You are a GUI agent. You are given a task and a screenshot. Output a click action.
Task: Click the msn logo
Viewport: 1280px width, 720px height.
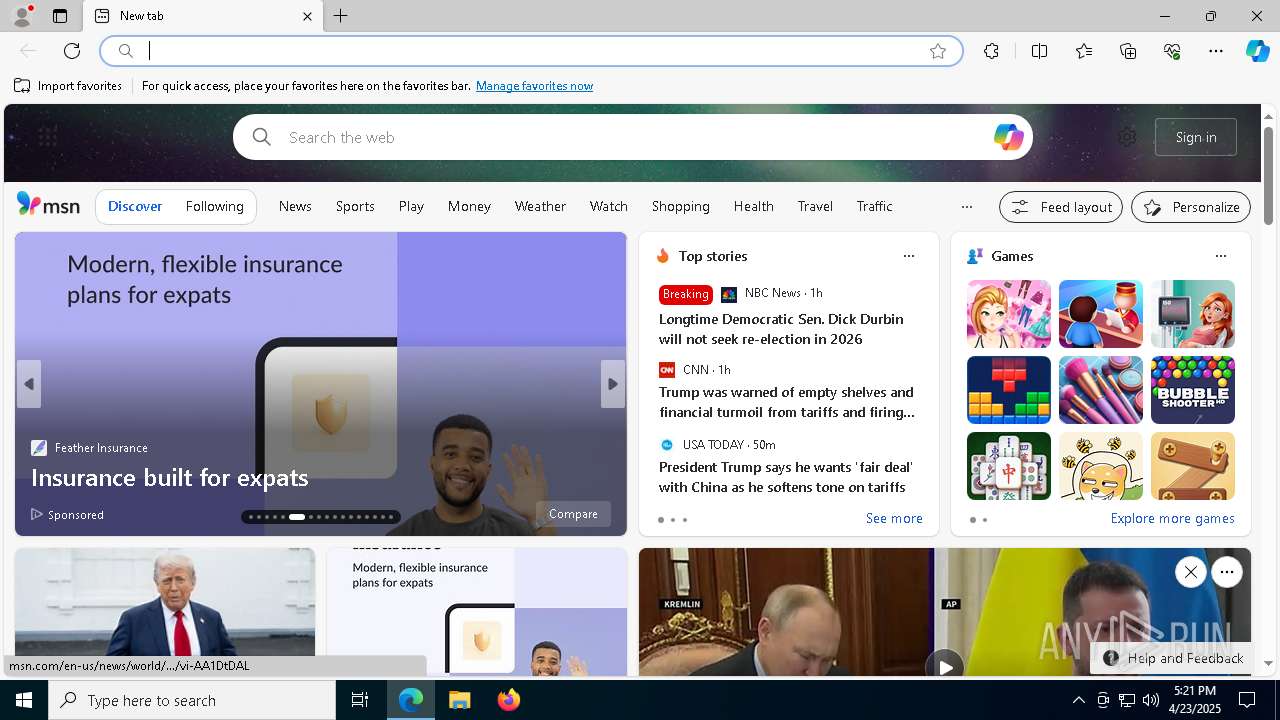(x=48, y=205)
